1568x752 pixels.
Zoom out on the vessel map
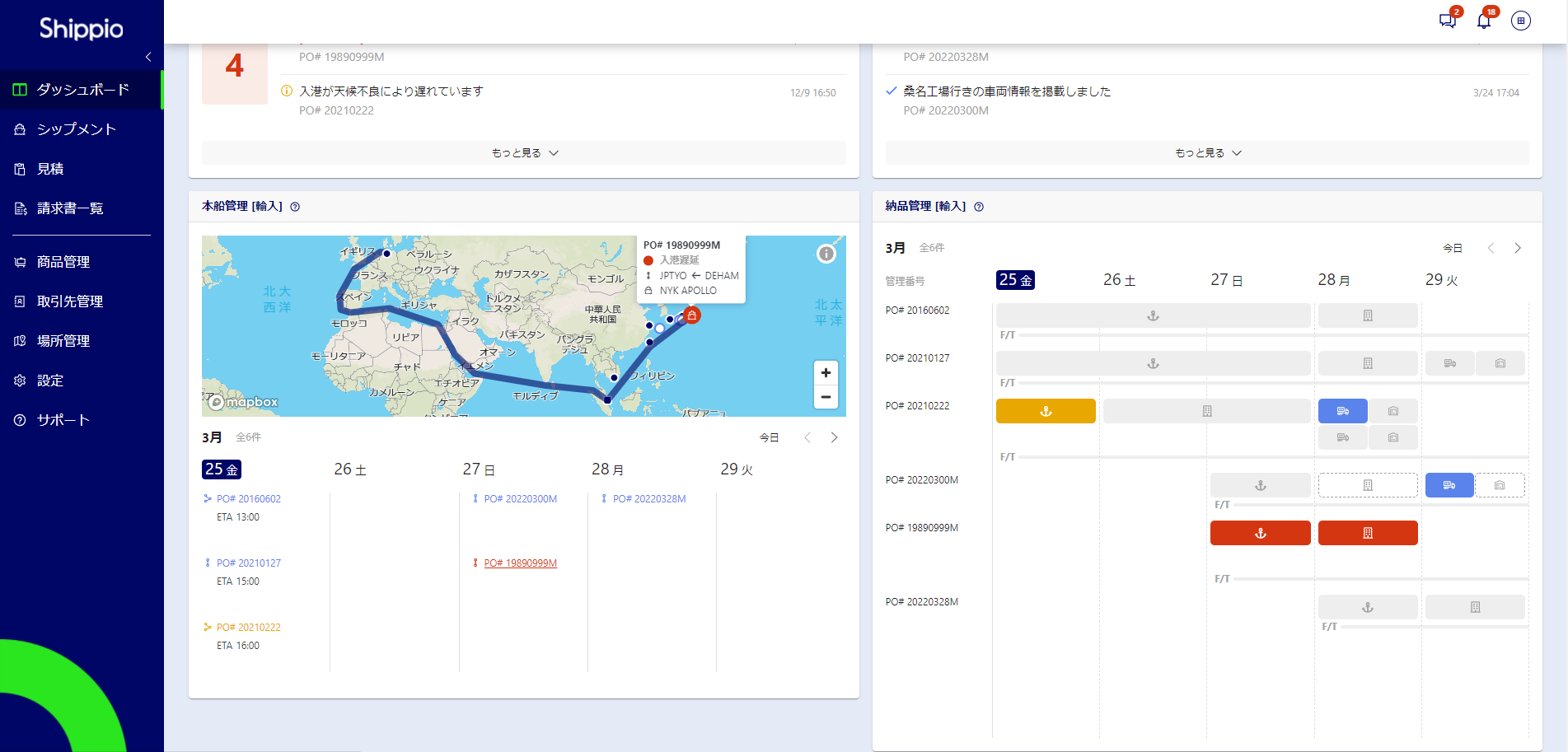tap(826, 397)
